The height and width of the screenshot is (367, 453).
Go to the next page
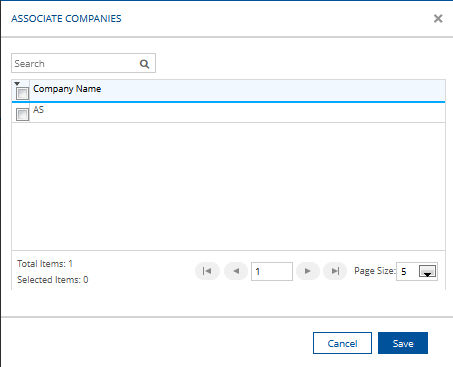(308, 271)
